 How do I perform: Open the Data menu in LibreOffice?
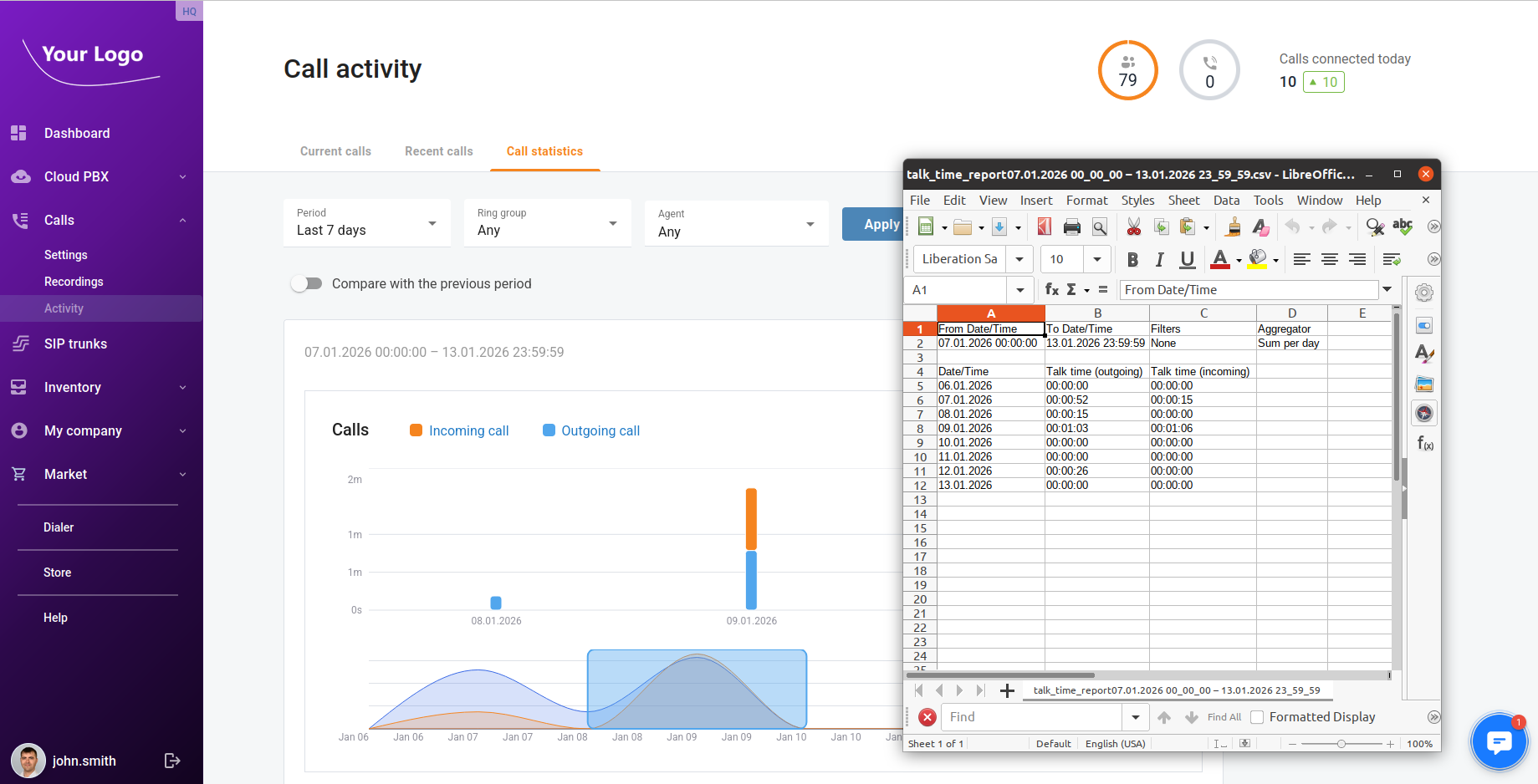[x=1226, y=201]
